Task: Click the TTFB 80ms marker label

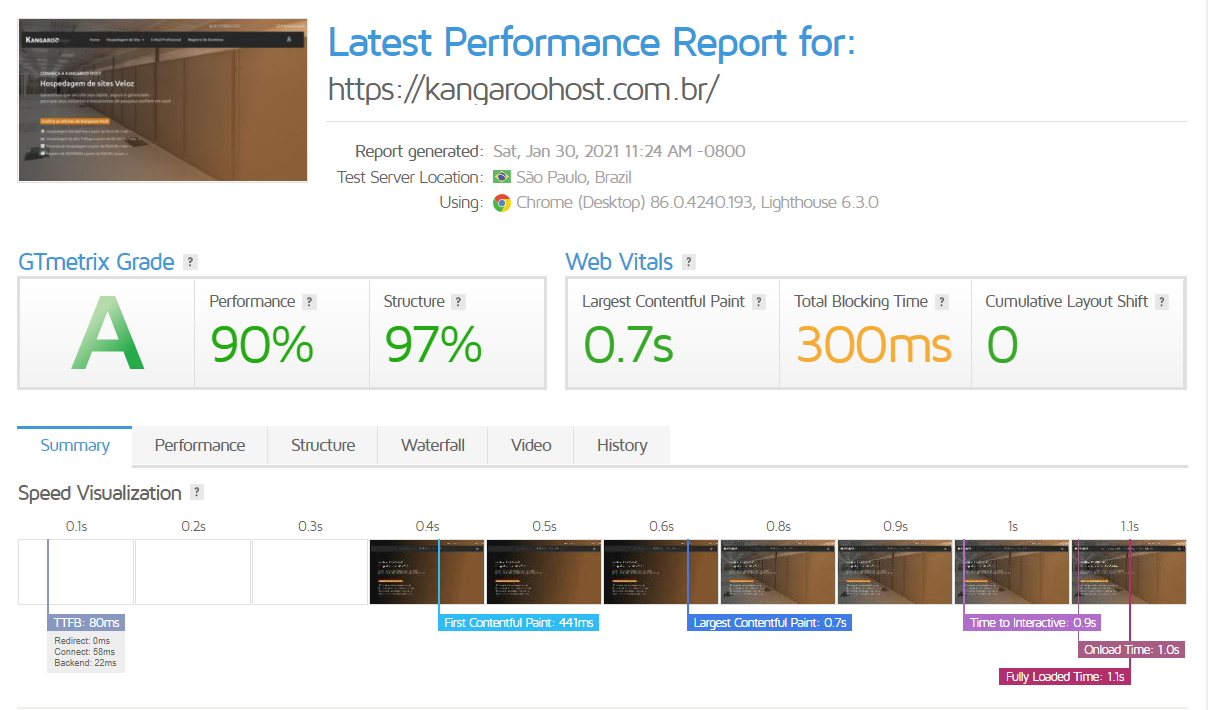Action: tap(85, 621)
